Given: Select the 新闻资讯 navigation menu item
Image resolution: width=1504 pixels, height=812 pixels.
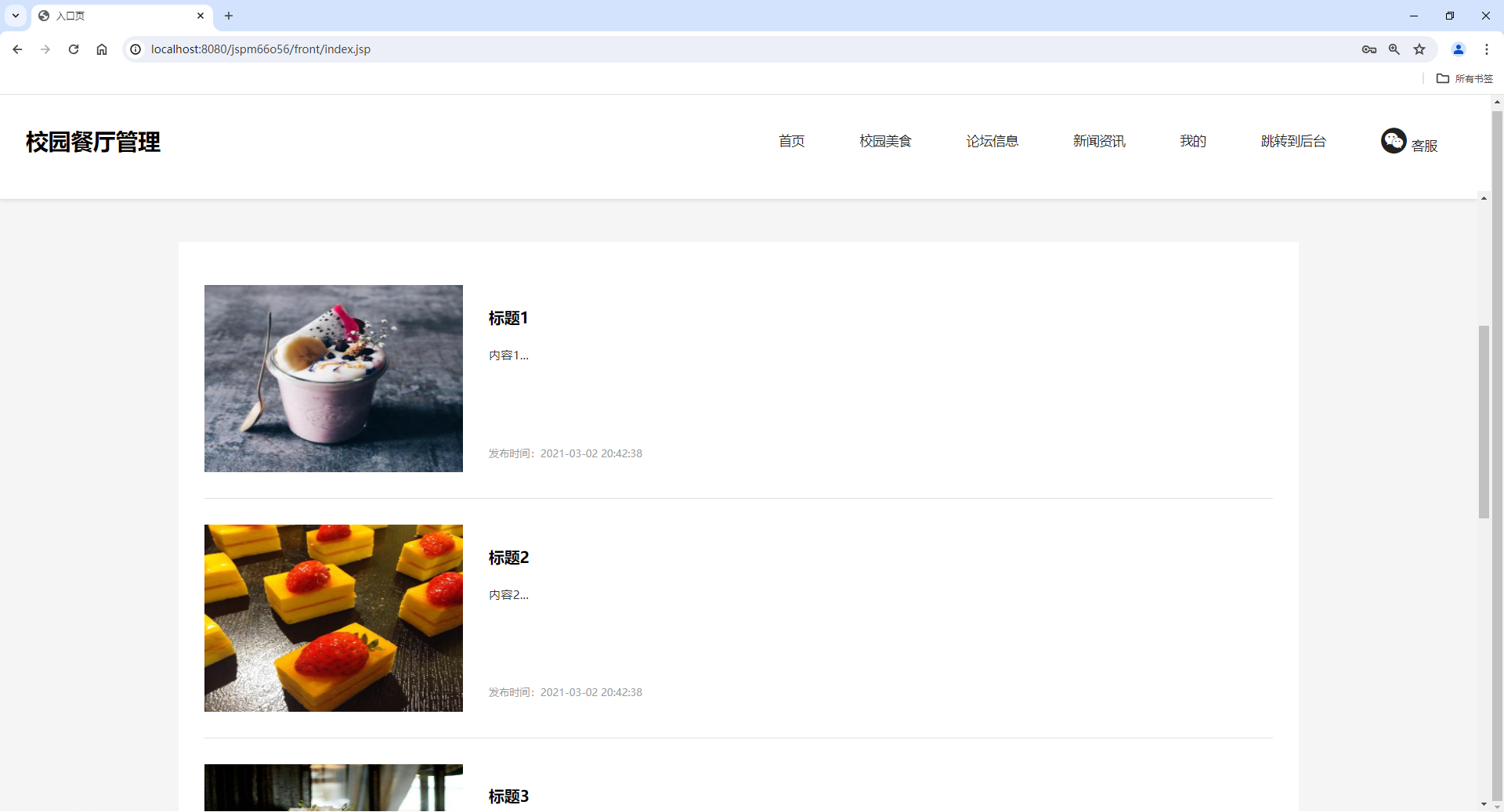Looking at the screenshot, I should pos(1098,141).
